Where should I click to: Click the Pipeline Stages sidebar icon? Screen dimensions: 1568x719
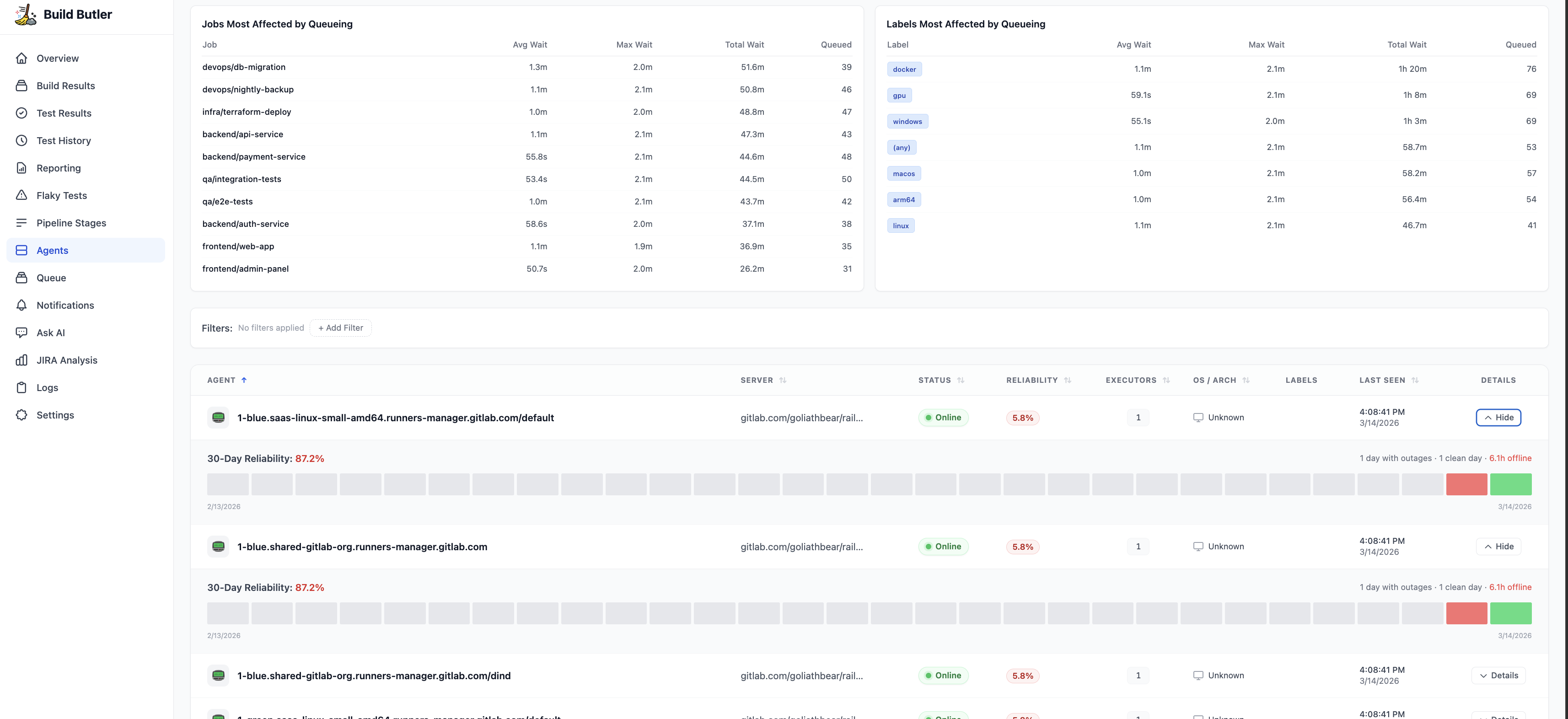click(21, 223)
